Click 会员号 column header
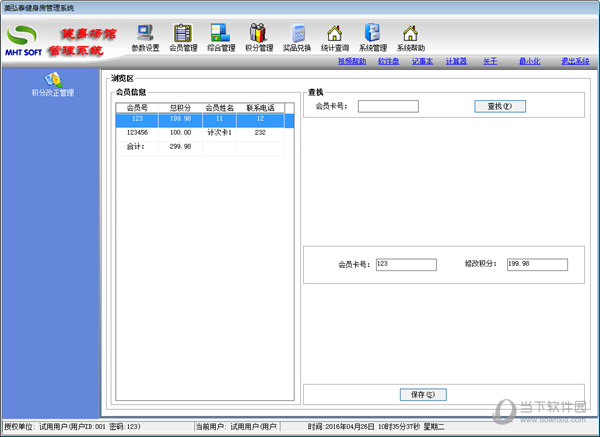Screen dimensions: 600x437 tap(137, 108)
